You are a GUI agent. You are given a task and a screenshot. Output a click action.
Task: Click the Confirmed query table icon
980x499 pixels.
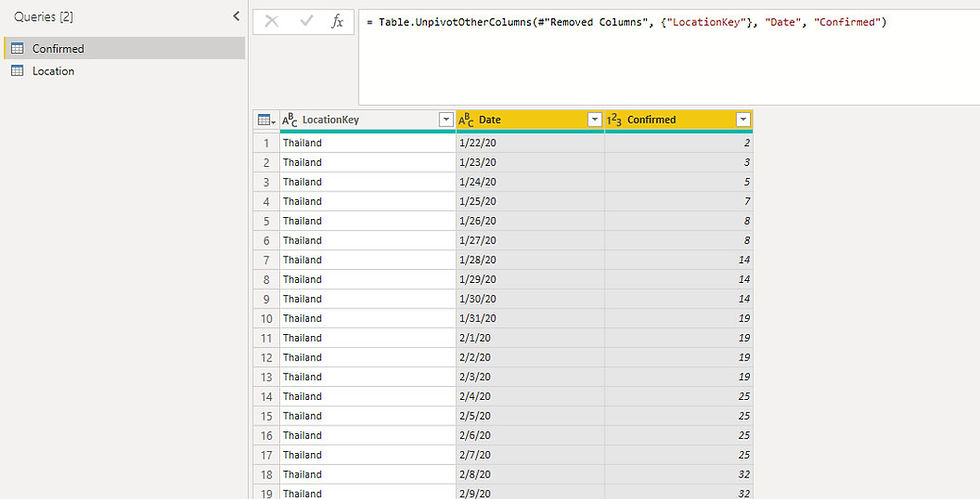pos(18,48)
